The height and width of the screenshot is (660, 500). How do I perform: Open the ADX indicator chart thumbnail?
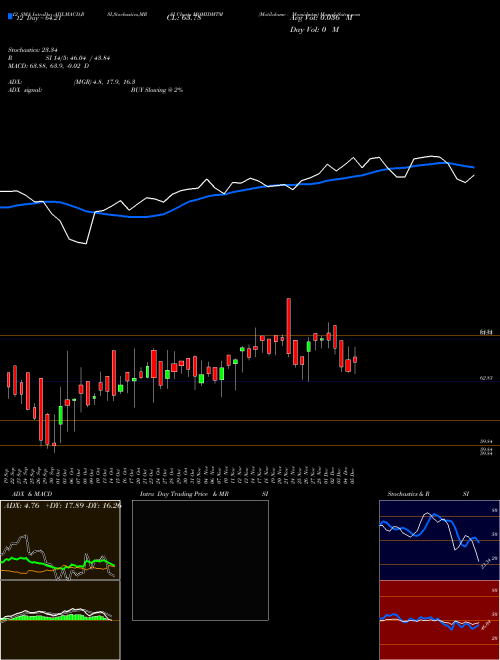point(60,540)
